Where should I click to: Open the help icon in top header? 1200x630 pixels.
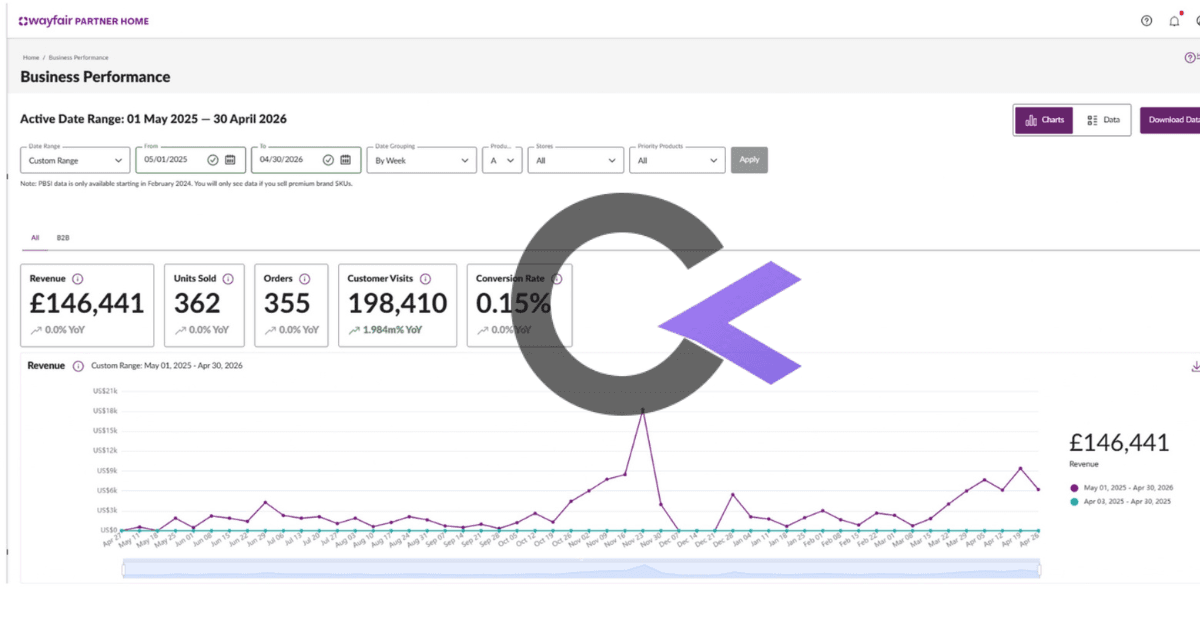1146,21
